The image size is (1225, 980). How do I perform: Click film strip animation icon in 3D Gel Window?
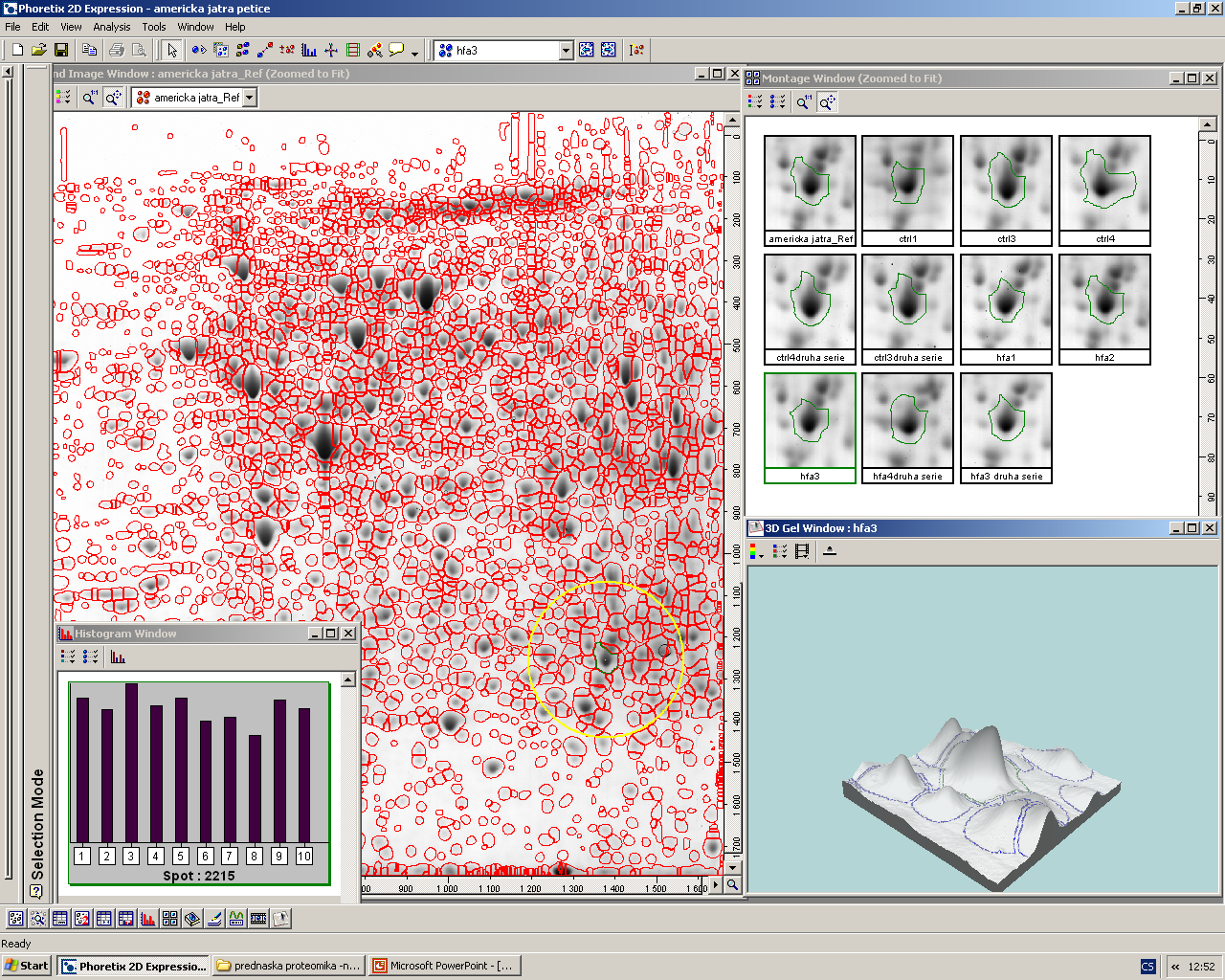click(802, 550)
